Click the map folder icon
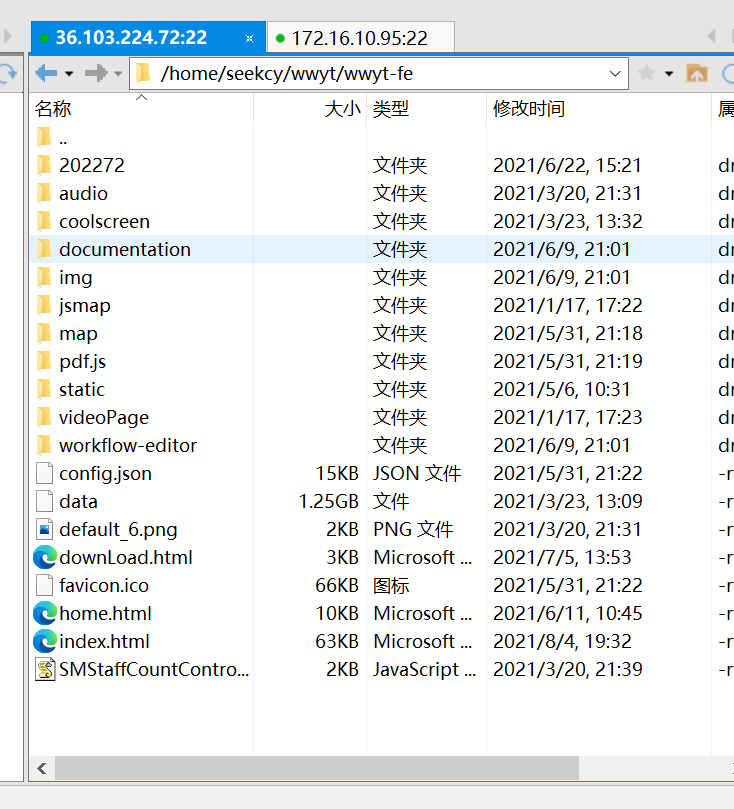734x809 pixels. (44, 333)
